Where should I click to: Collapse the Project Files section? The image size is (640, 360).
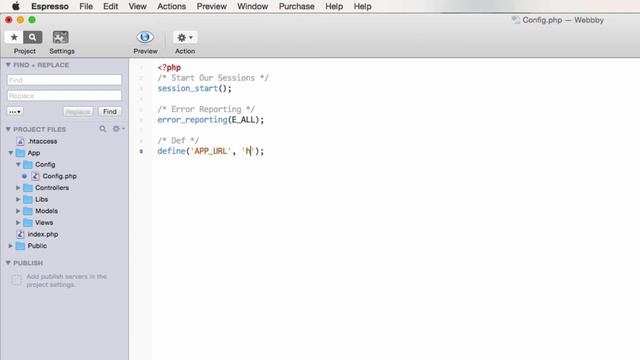8,129
